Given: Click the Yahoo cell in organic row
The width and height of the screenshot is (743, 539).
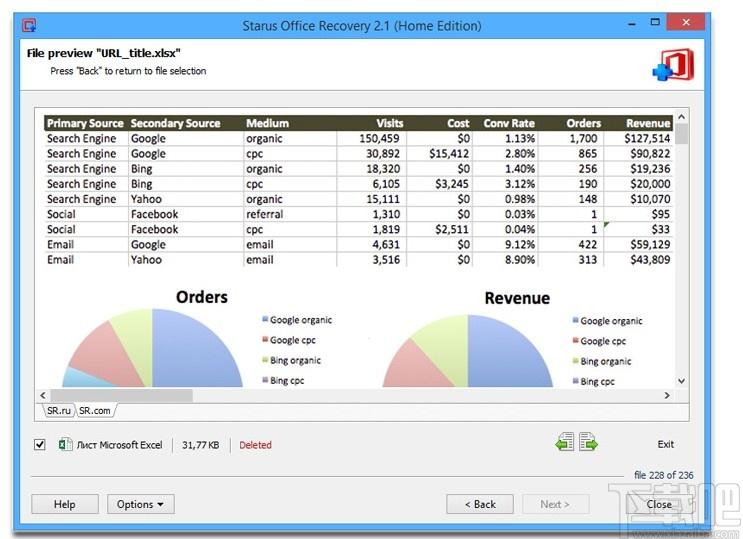Looking at the screenshot, I should [x=146, y=199].
